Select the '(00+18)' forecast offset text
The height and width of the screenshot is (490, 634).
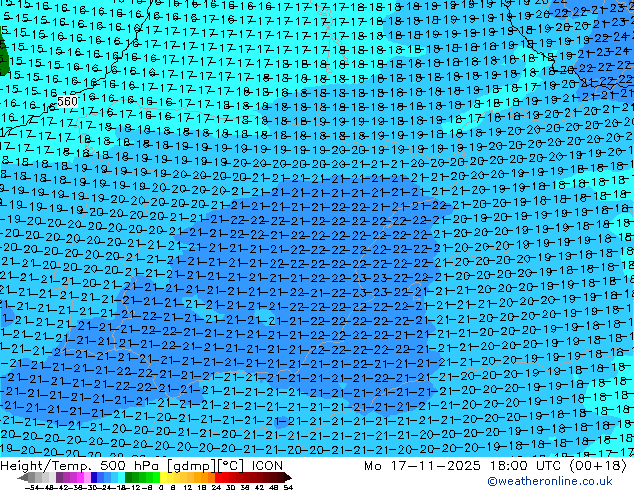[598, 466]
